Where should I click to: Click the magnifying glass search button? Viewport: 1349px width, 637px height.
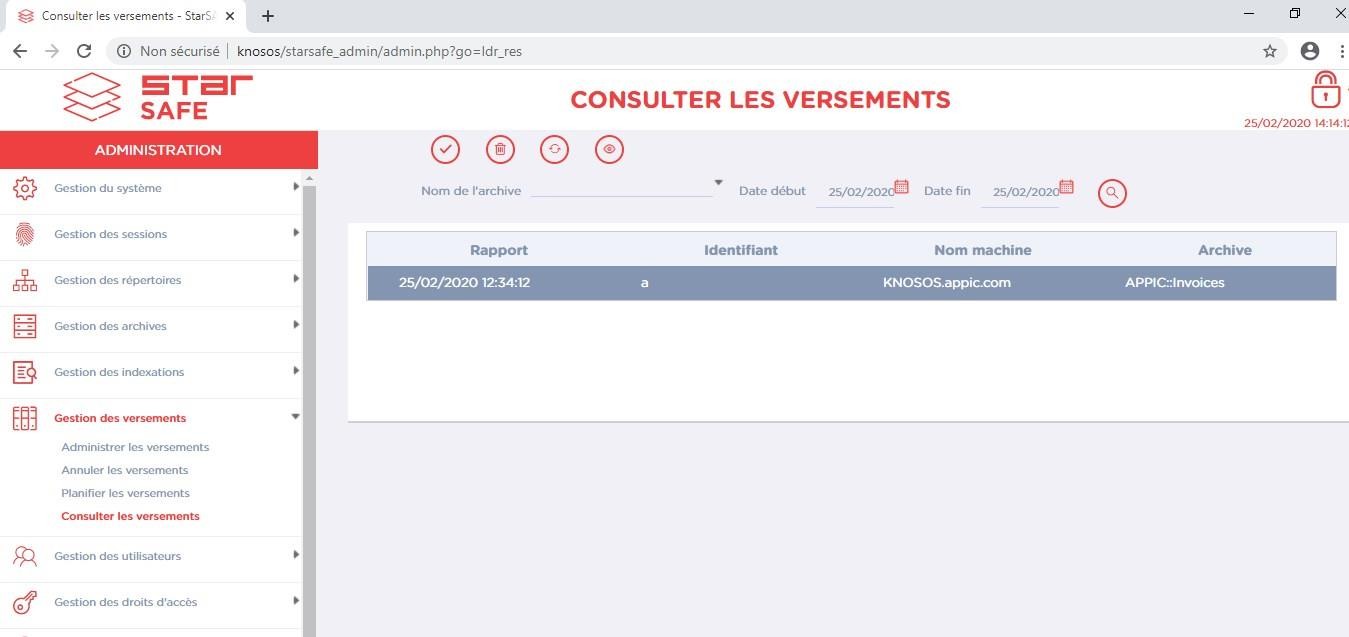coord(1112,193)
